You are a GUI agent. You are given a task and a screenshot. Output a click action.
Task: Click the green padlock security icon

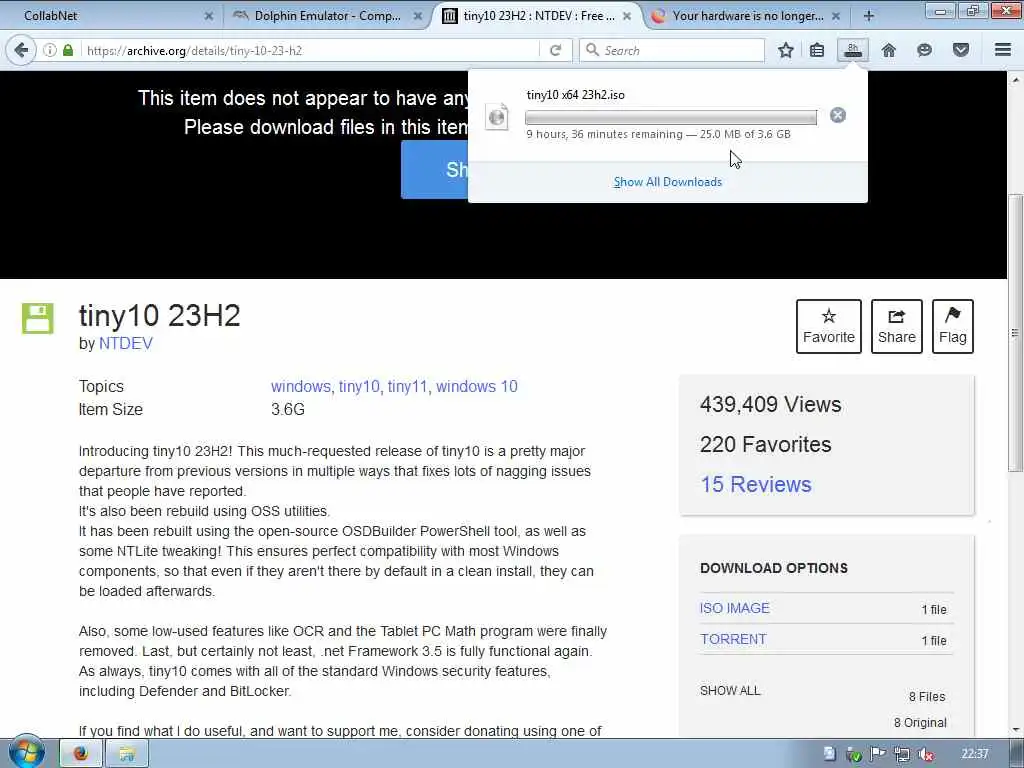68,50
